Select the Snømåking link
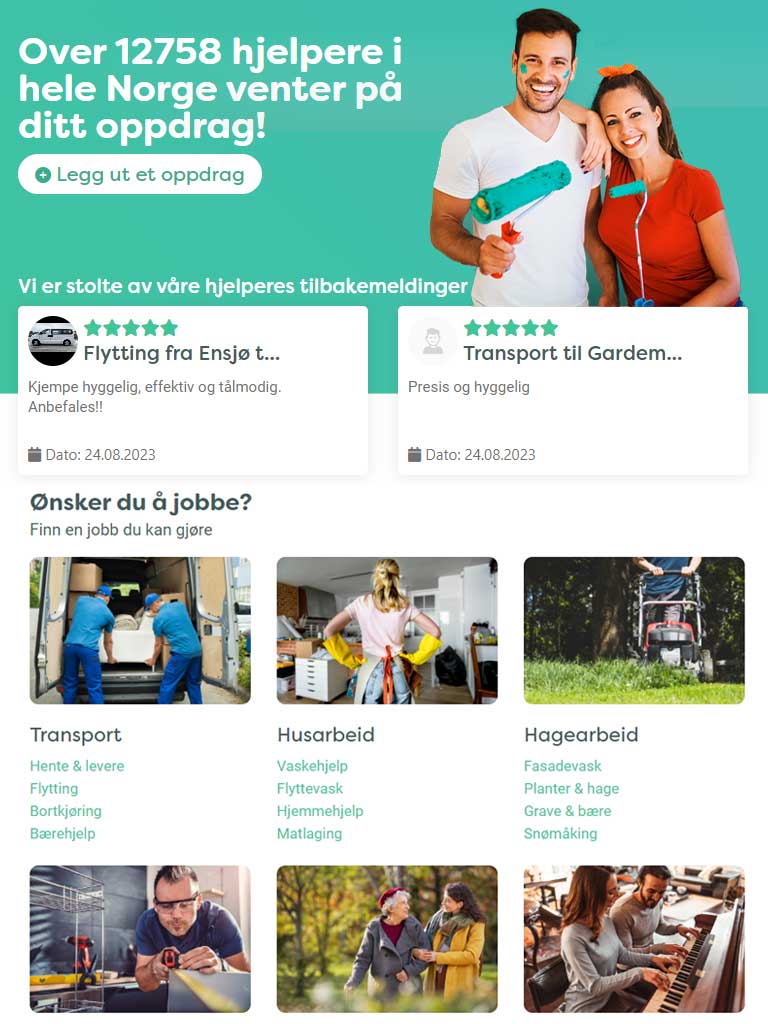The image size is (768, 1024). pos(560,833)
